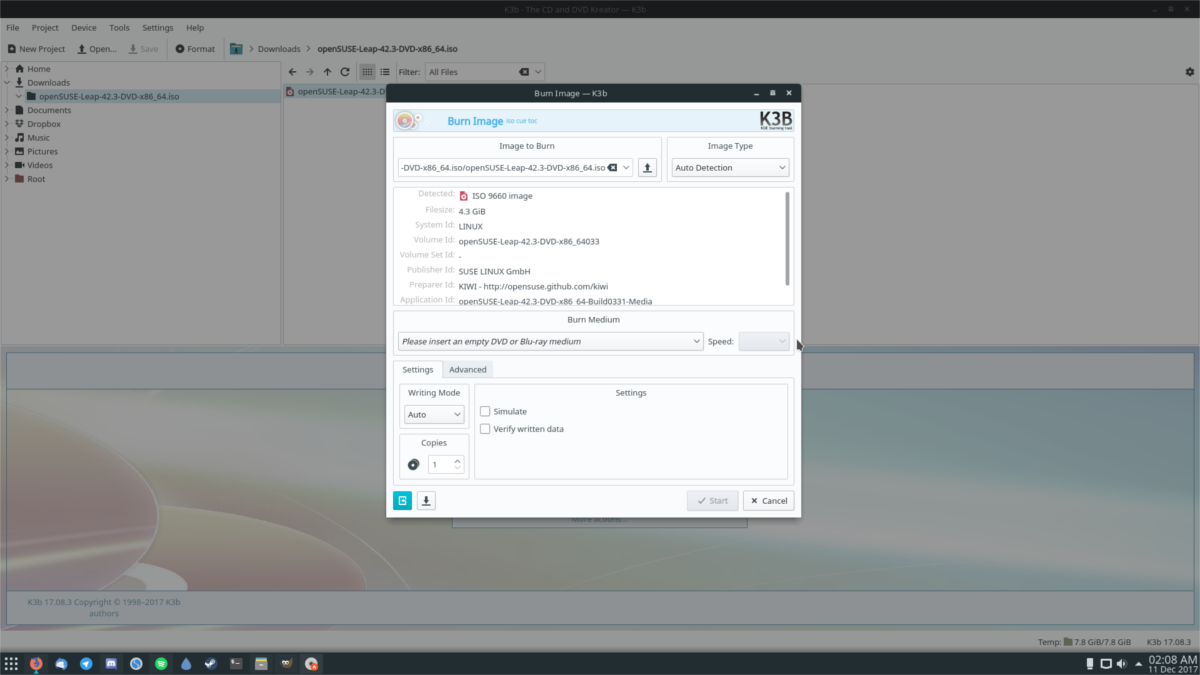Open the Filter All Files dropdown arrow

[x=538, y=72]
